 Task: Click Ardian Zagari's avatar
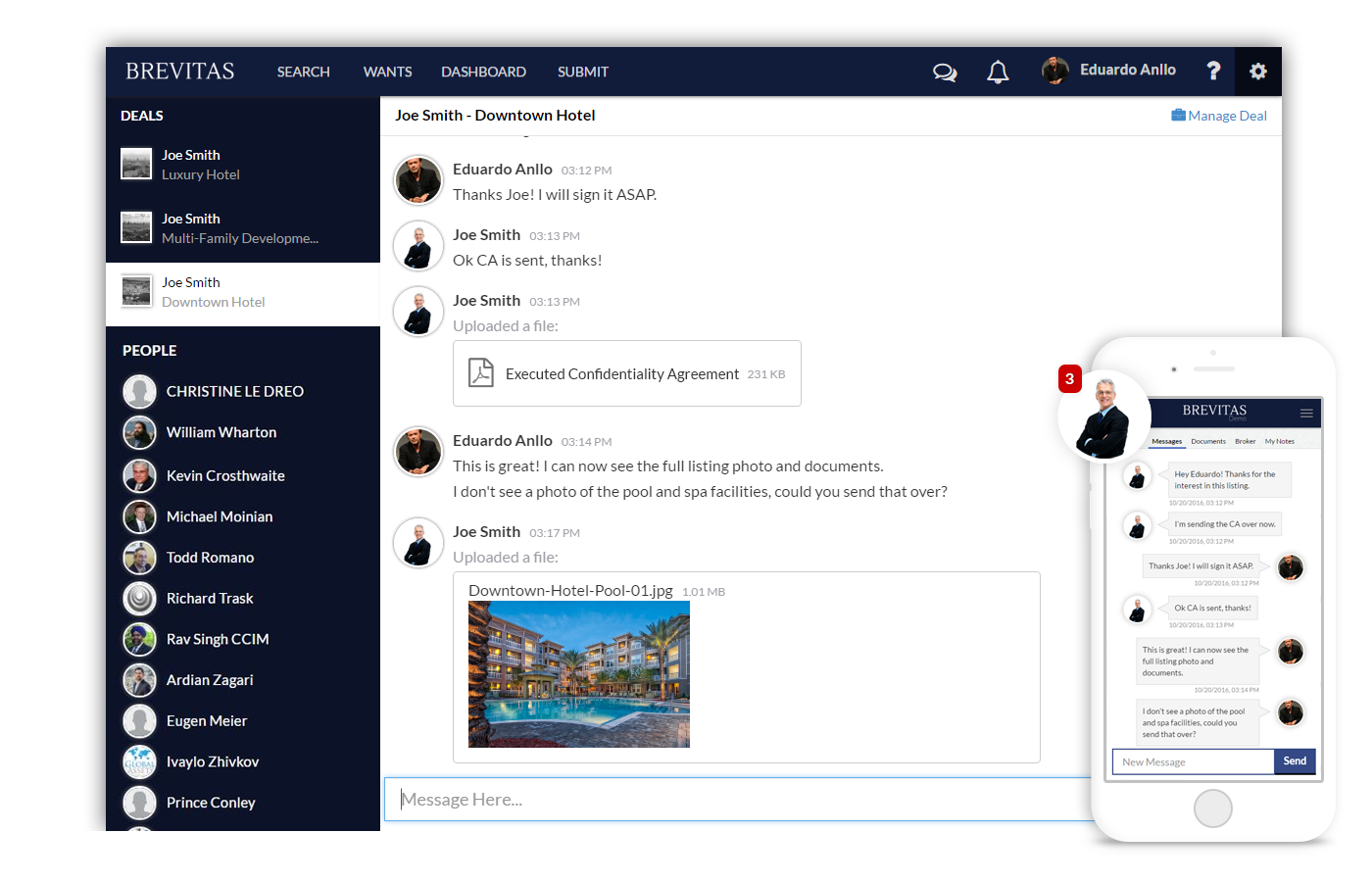pyautogui.click(x=140, y=680)
